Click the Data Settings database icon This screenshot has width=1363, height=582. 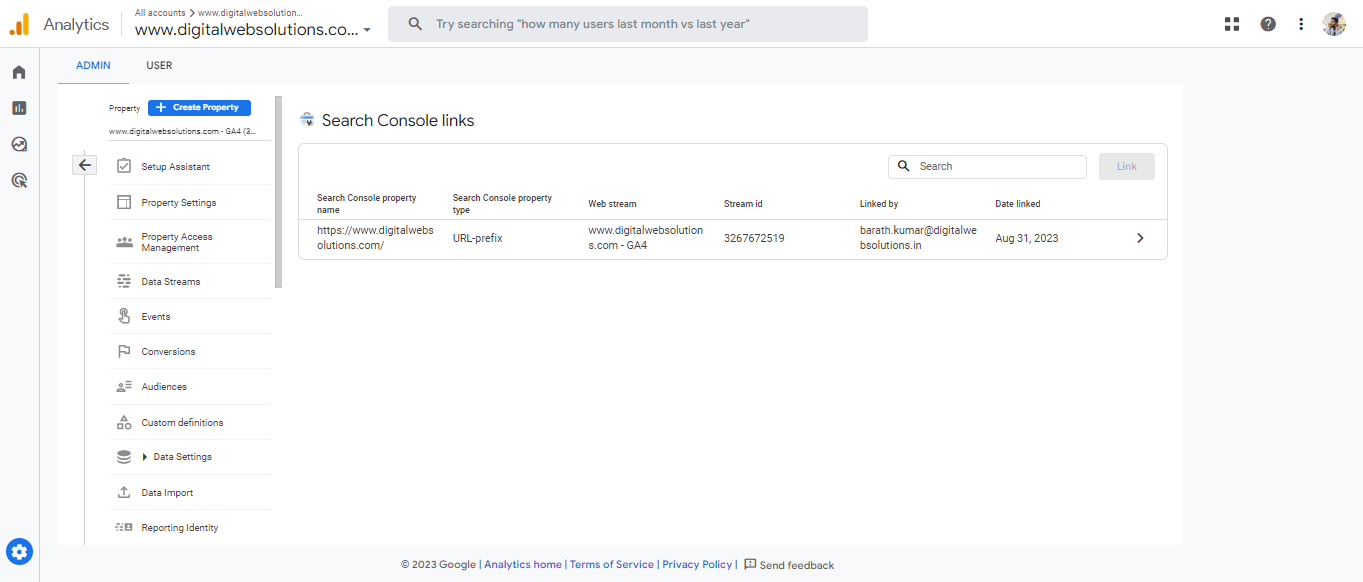tap(124, 457)
